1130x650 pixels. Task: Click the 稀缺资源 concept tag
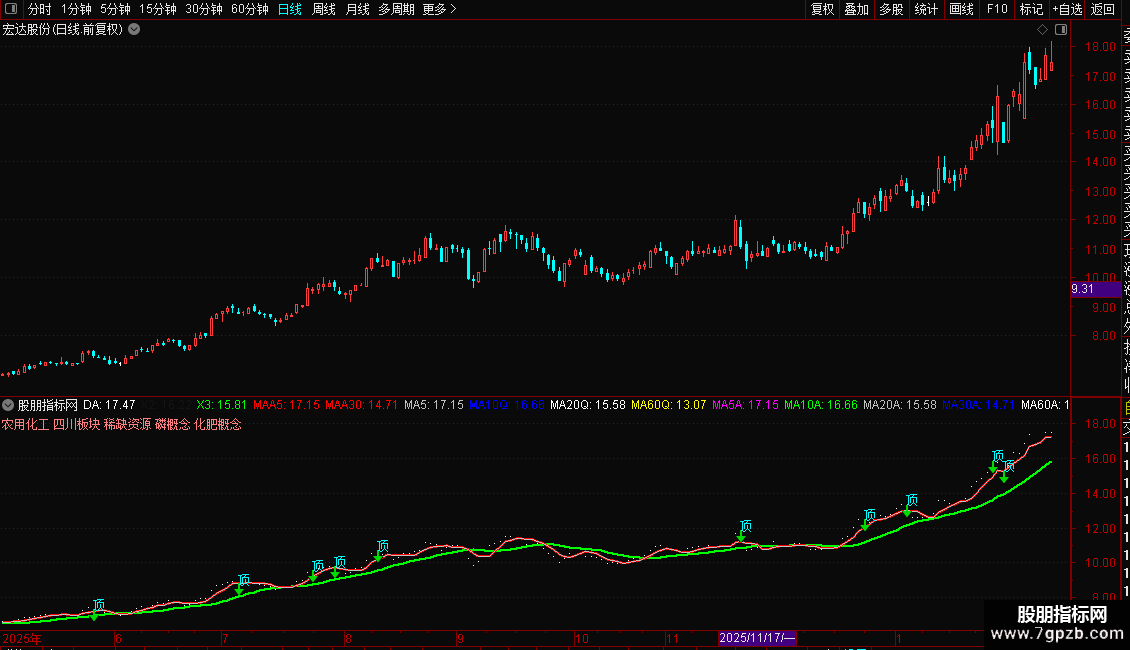pyautogui.click(x=128, y=424)
